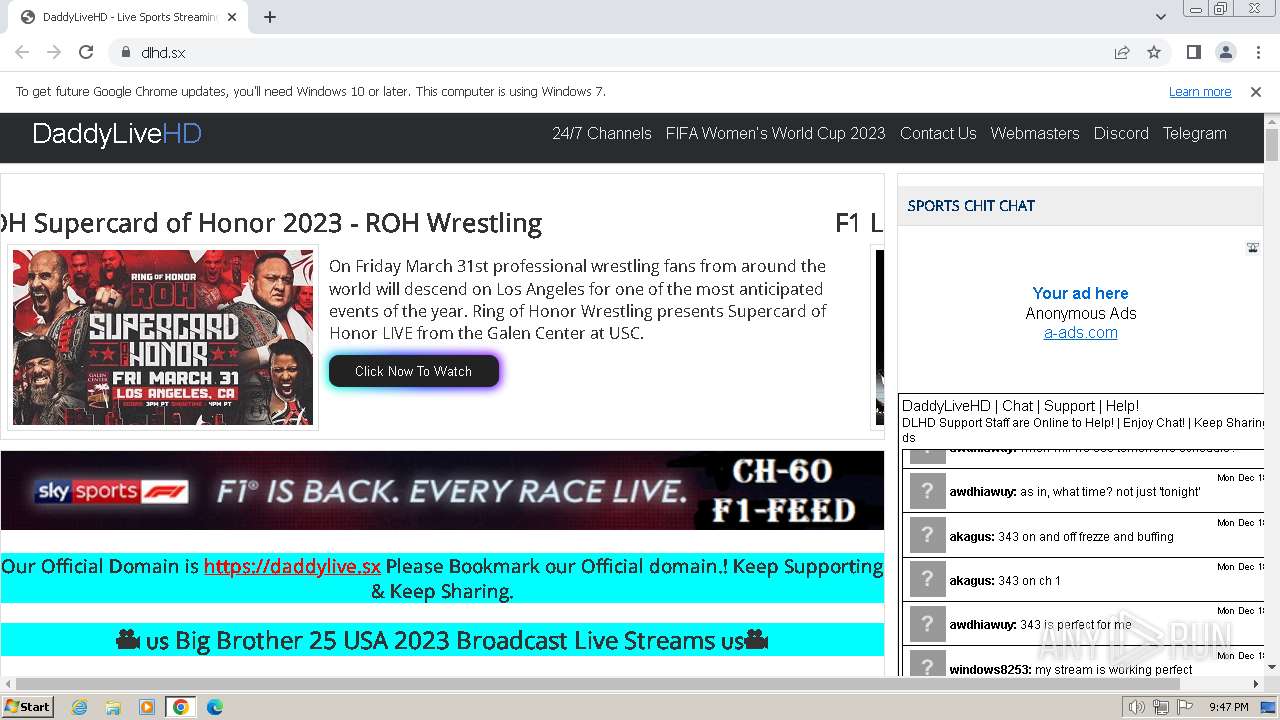This screenshot has width=1280, height=720.
Task: Click the page vertical scrollbar thumb
Action: (x=1271, y=145)
